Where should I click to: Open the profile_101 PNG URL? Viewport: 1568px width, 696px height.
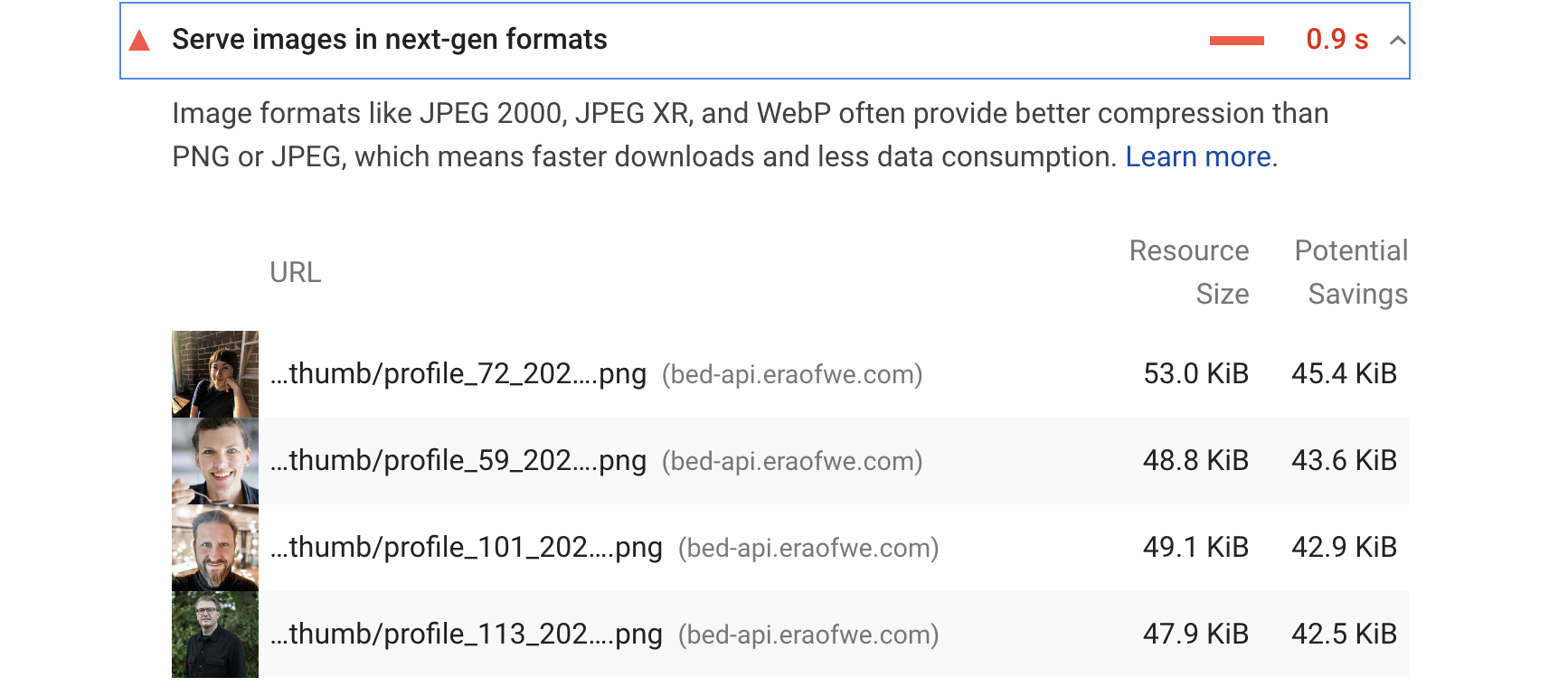coord(467,548)
